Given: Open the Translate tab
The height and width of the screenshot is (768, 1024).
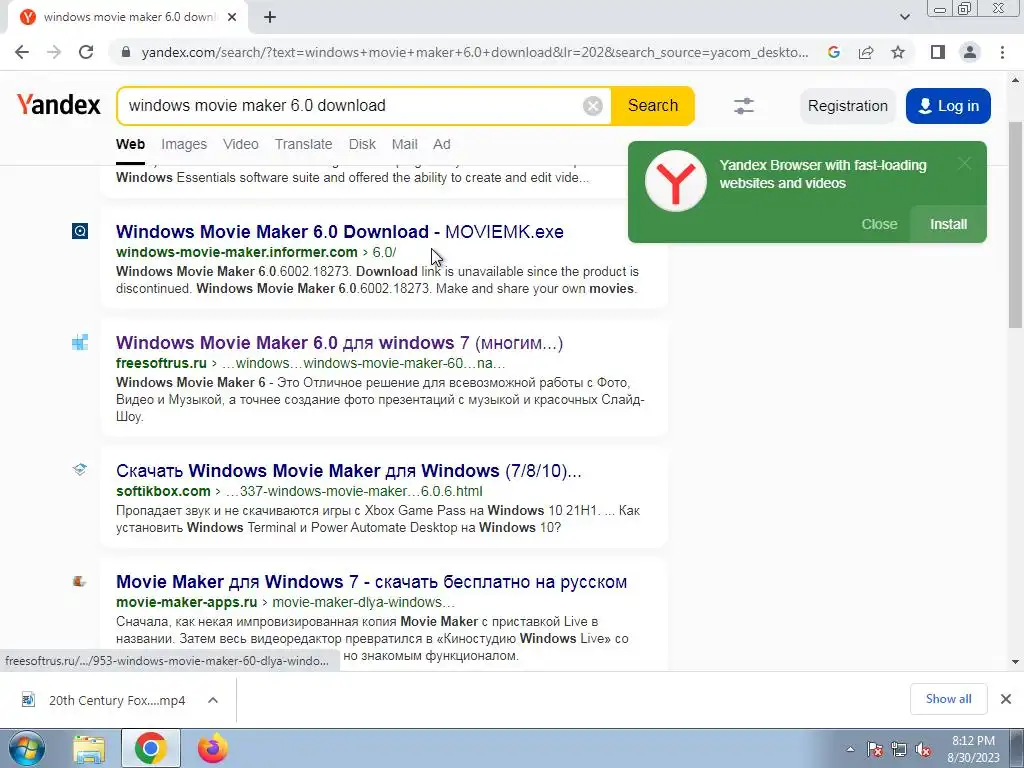Looking at the screenshot, I should pos(303,144).
